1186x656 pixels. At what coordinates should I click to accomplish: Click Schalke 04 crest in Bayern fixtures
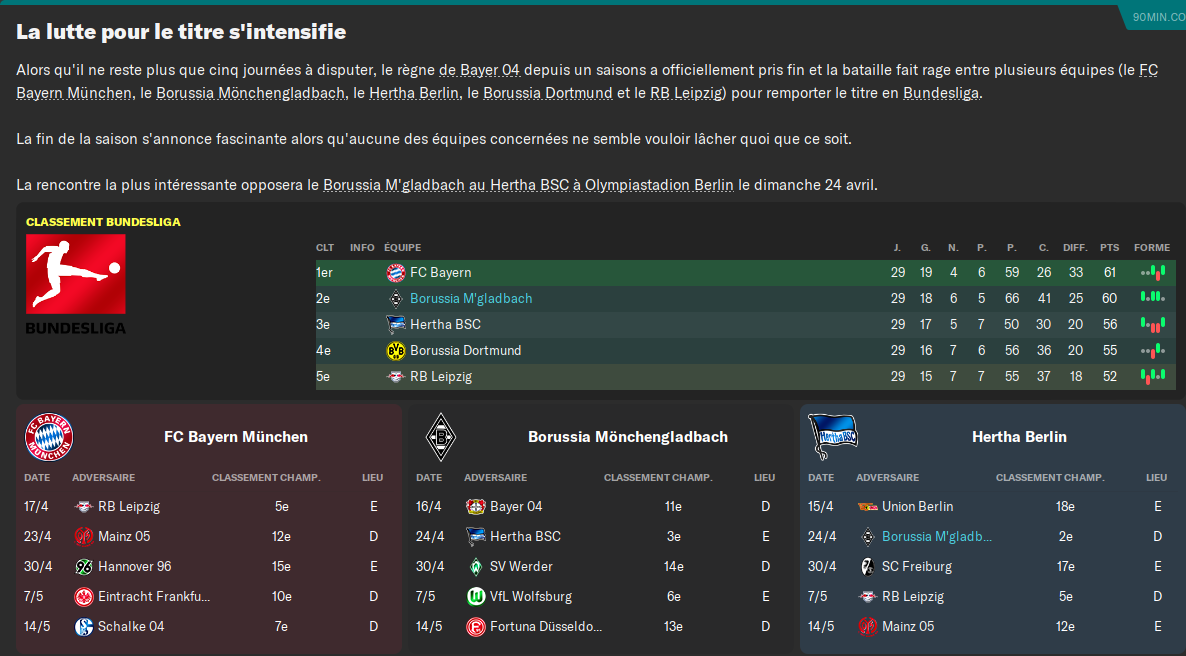[x=84, y=626]
